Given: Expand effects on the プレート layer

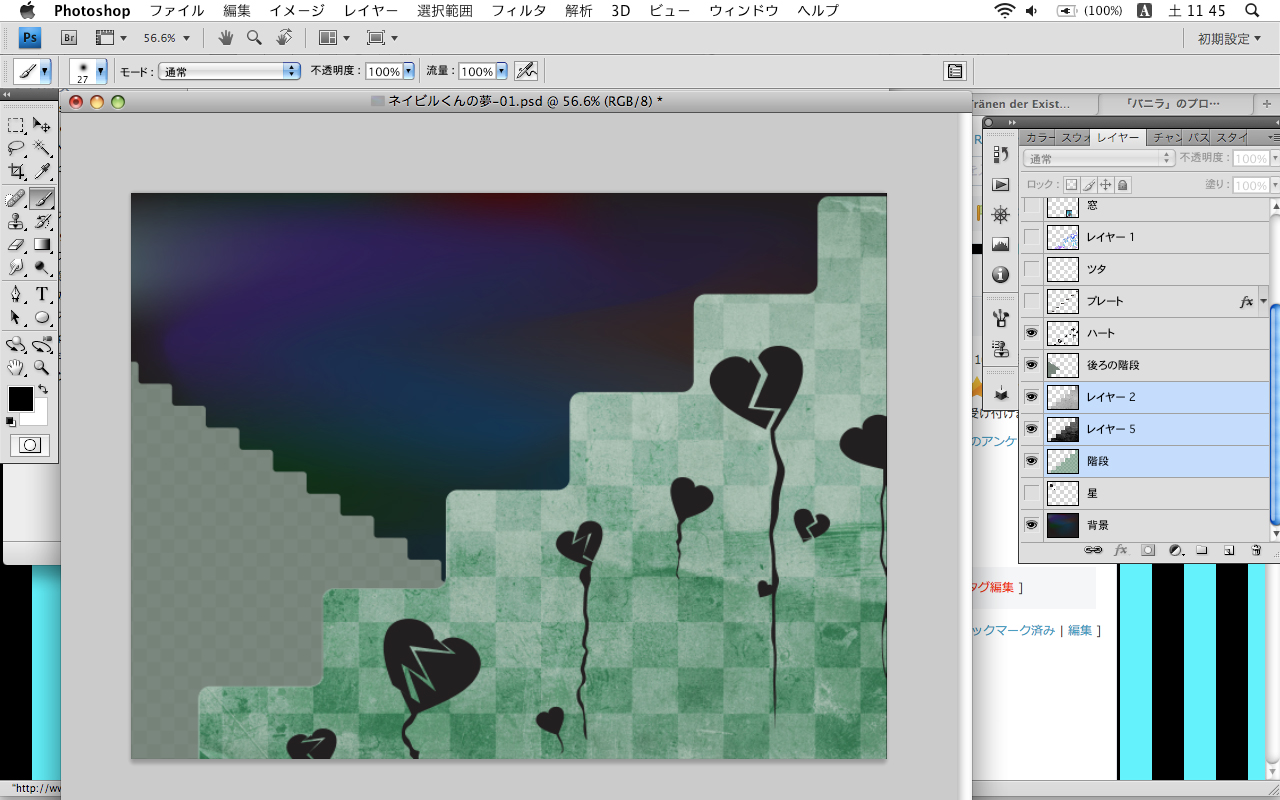Looking at the screenshot, I should click(1263, 301).
